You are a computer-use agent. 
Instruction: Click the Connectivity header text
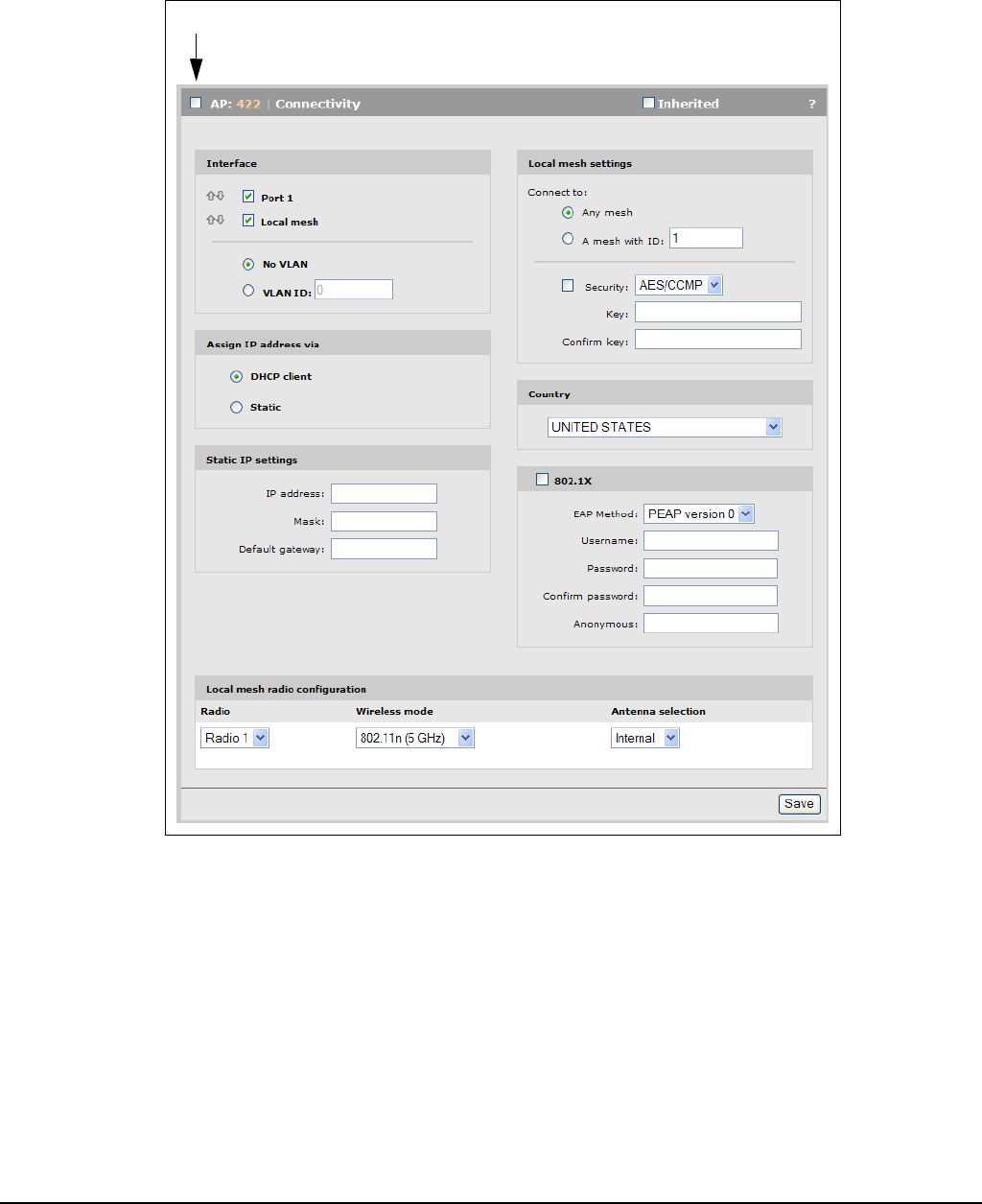(x=317, y=104)
